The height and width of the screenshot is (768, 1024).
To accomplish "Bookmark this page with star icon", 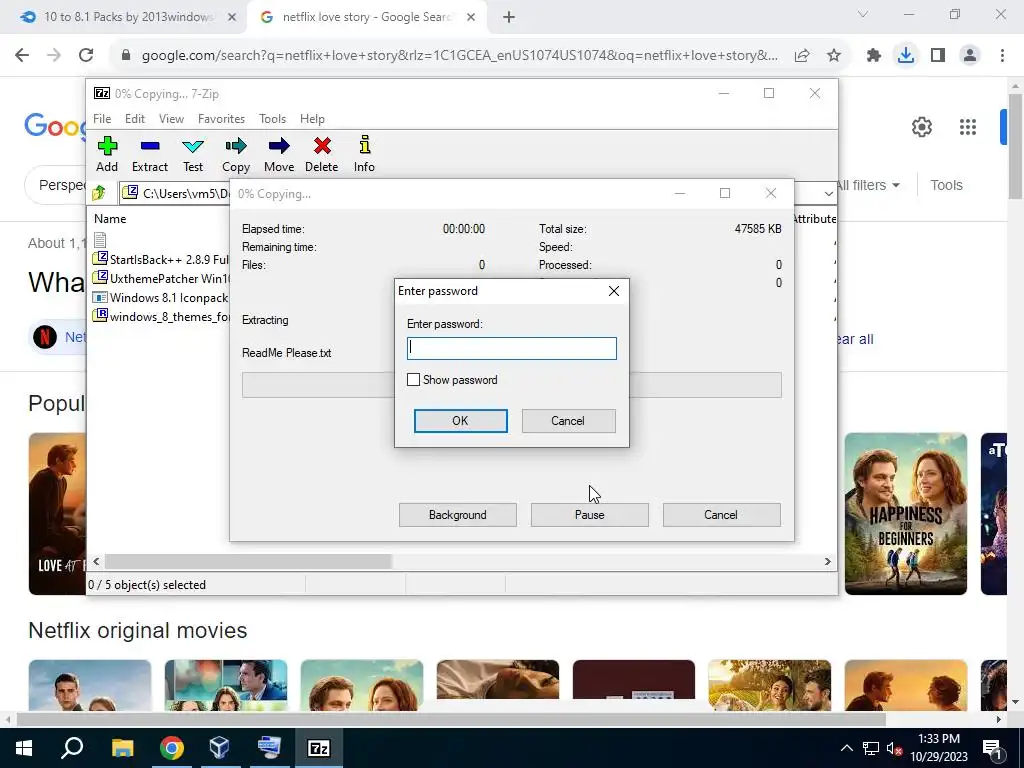I will 834,56.
